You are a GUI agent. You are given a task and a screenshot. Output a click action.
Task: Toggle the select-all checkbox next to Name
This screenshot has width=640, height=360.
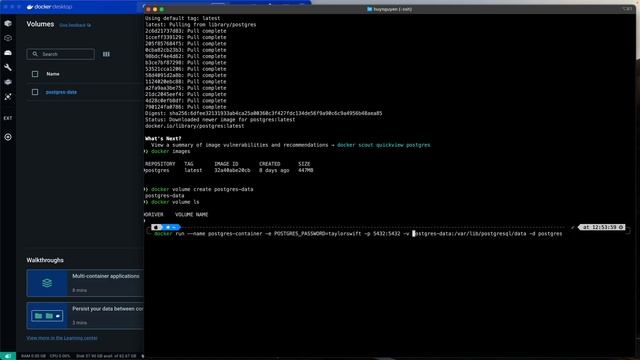35,74
